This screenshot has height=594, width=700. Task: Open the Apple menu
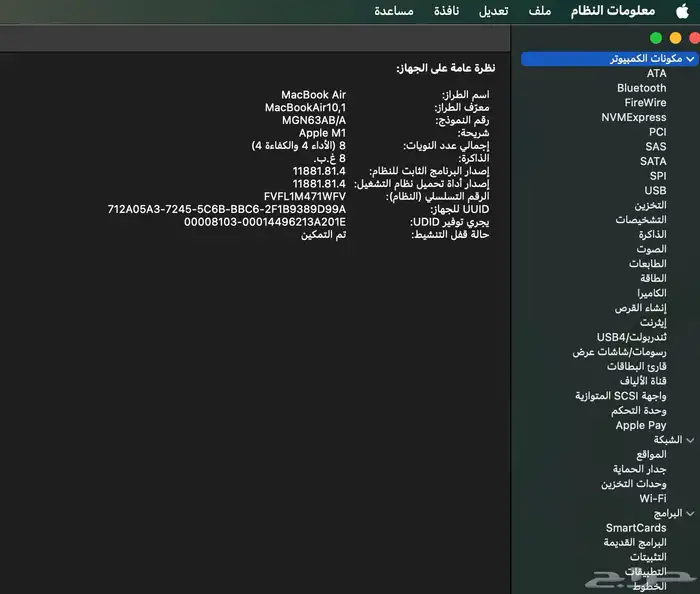[x=683, y=10]
